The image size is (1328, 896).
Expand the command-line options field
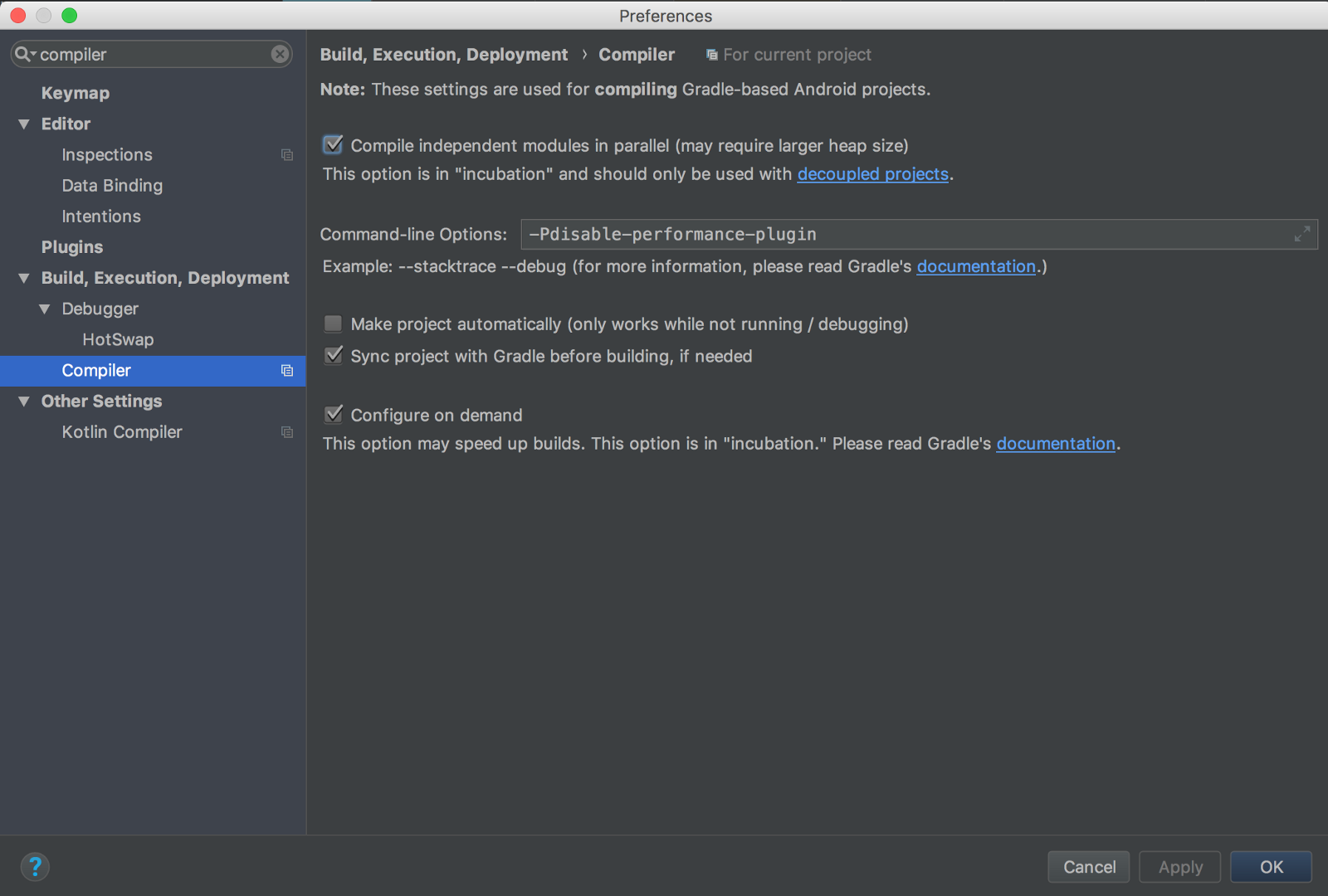point(1301,234)
